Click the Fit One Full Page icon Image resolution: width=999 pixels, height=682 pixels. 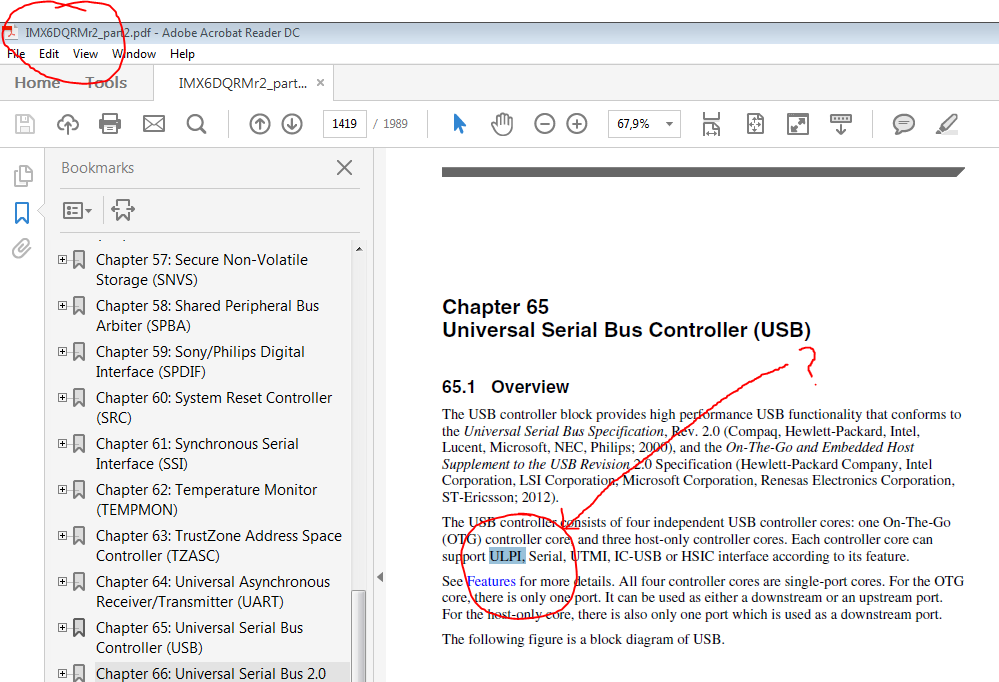click(755, 124)
